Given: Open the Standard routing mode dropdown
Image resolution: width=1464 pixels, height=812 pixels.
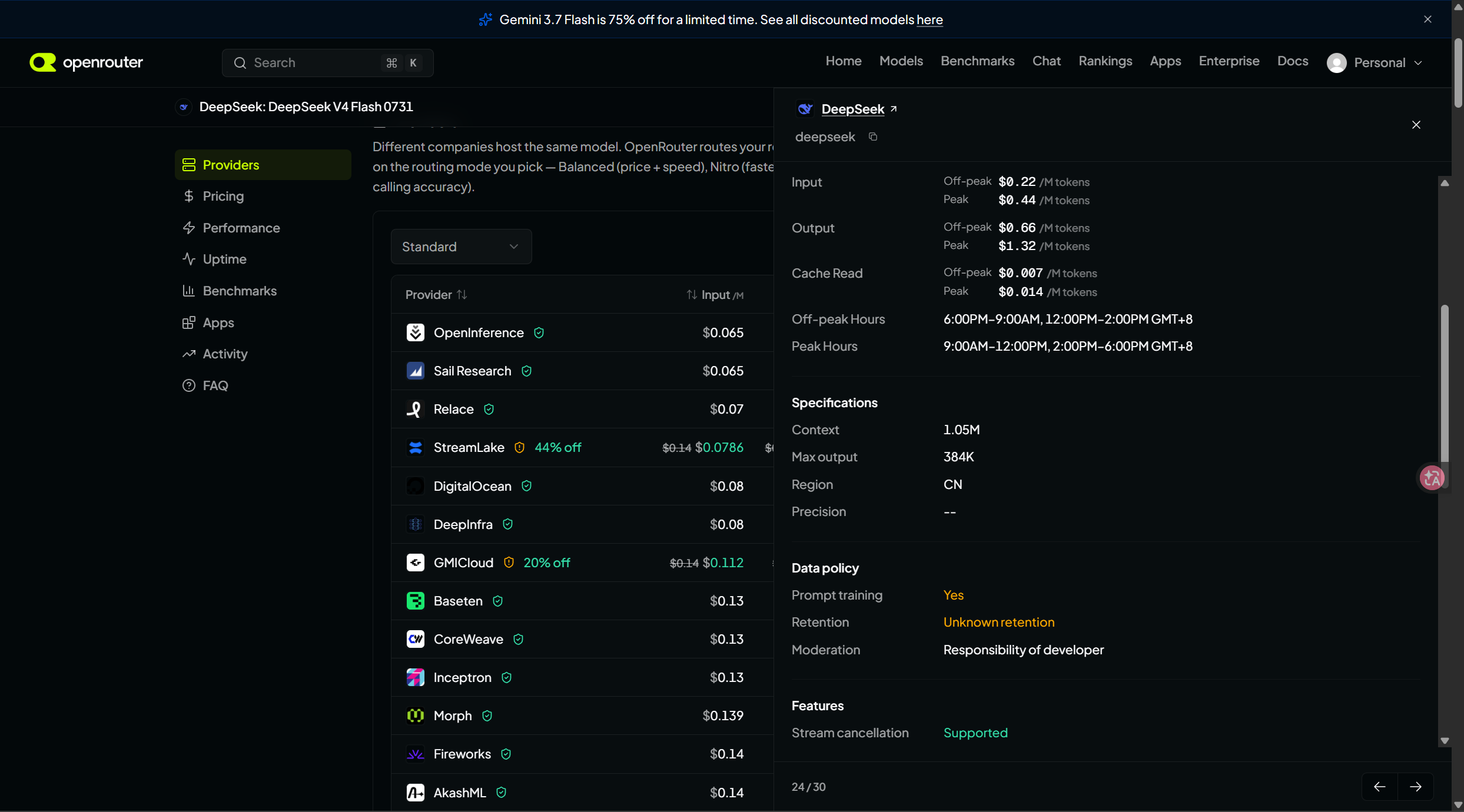Looking at the screenshot, I should coord(461,247).
